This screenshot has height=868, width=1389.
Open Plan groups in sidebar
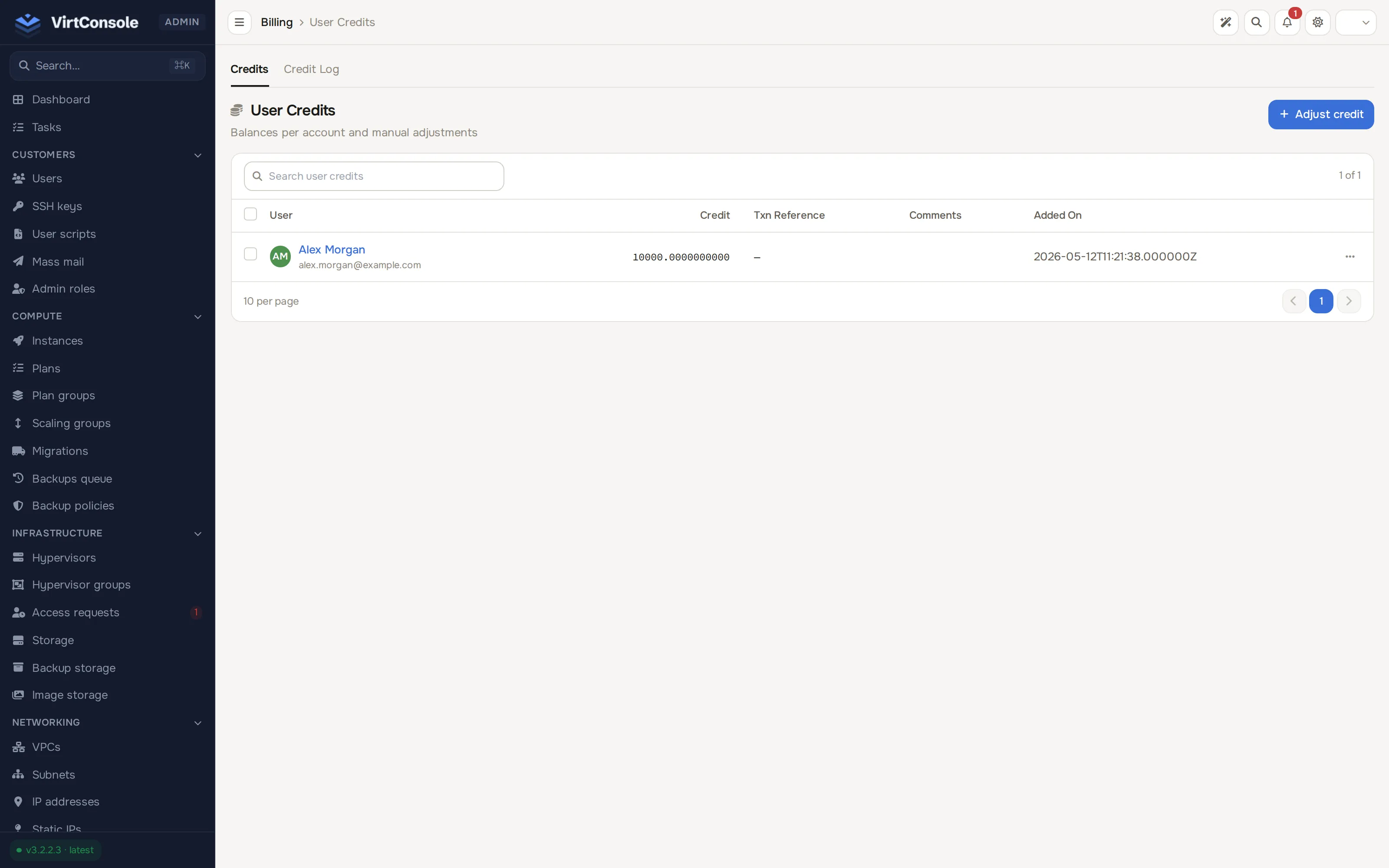point(107,395)
